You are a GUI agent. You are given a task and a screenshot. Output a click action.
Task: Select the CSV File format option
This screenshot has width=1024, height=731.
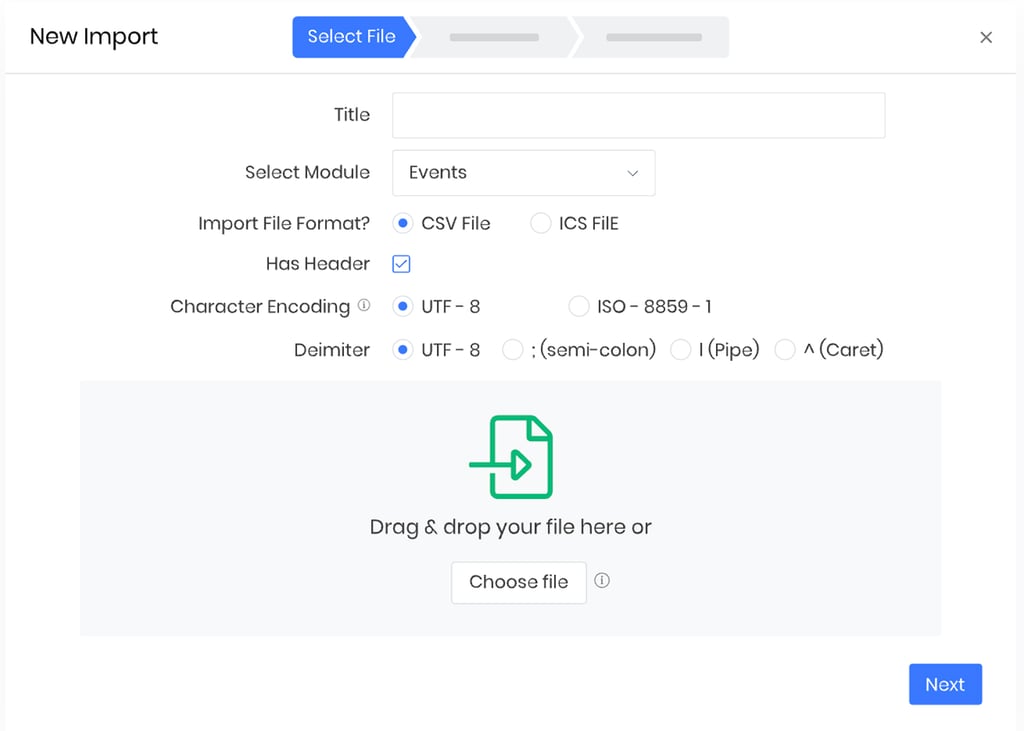click(403, 223)
